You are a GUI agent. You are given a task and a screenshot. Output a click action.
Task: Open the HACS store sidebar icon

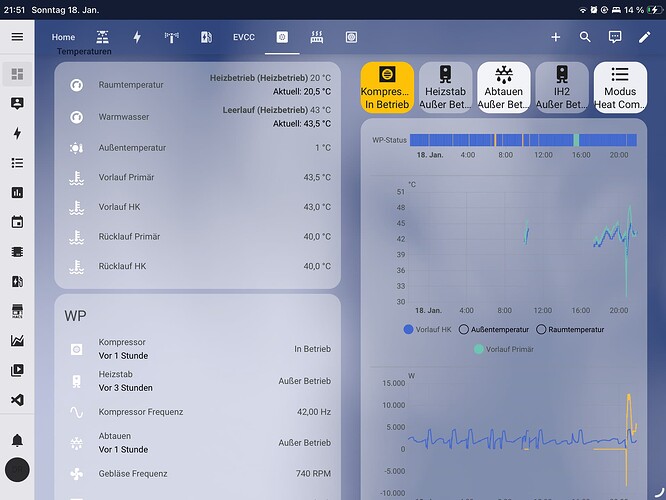point(17,311)
